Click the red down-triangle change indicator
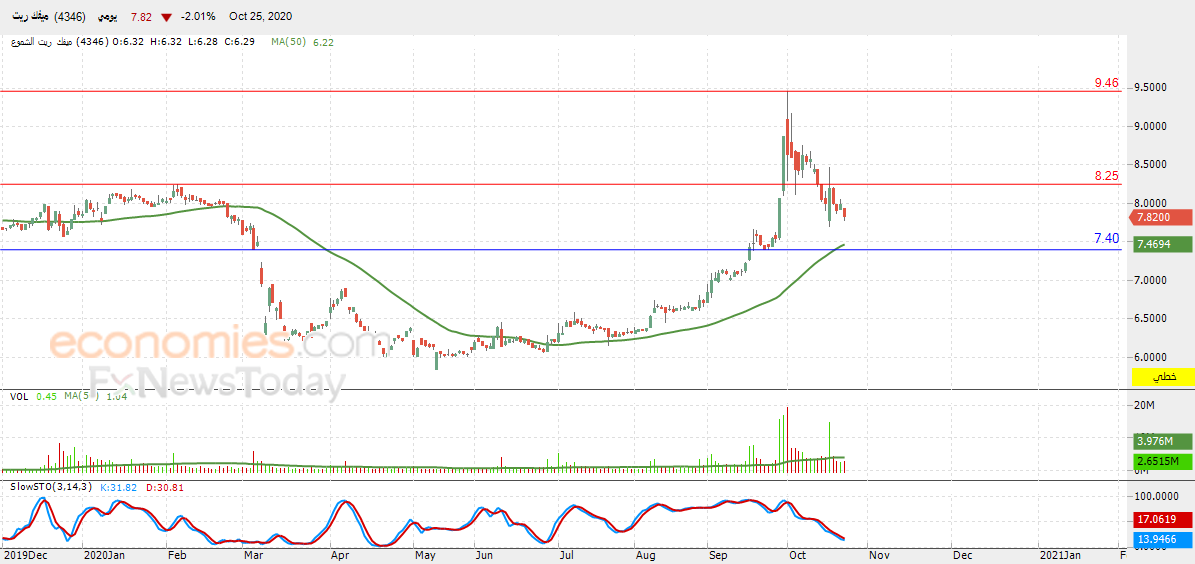 [x=166, y=17]
